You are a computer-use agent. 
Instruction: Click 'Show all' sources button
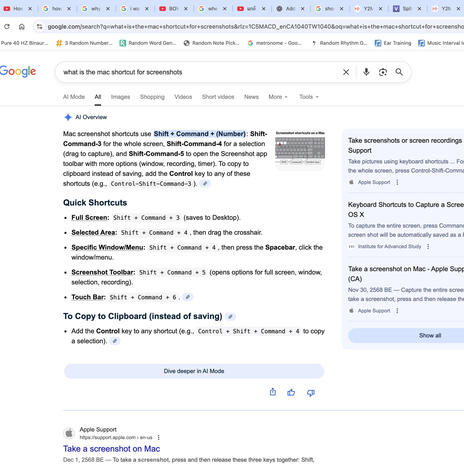click(406, 335)
